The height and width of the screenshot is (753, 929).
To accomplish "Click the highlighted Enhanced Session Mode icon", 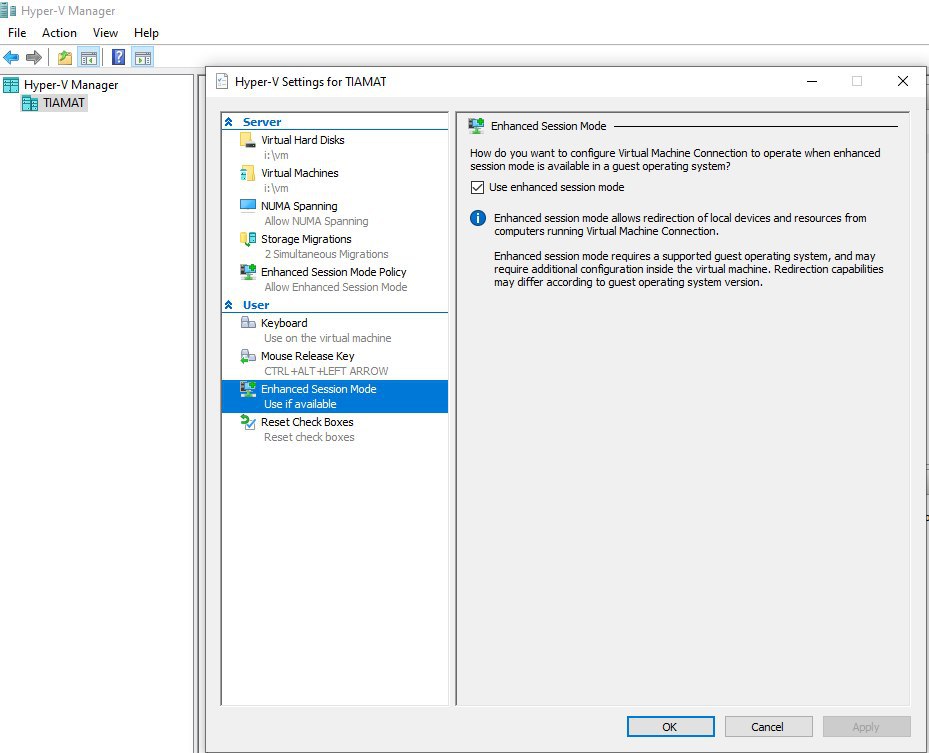I will (x=247, y=389).
